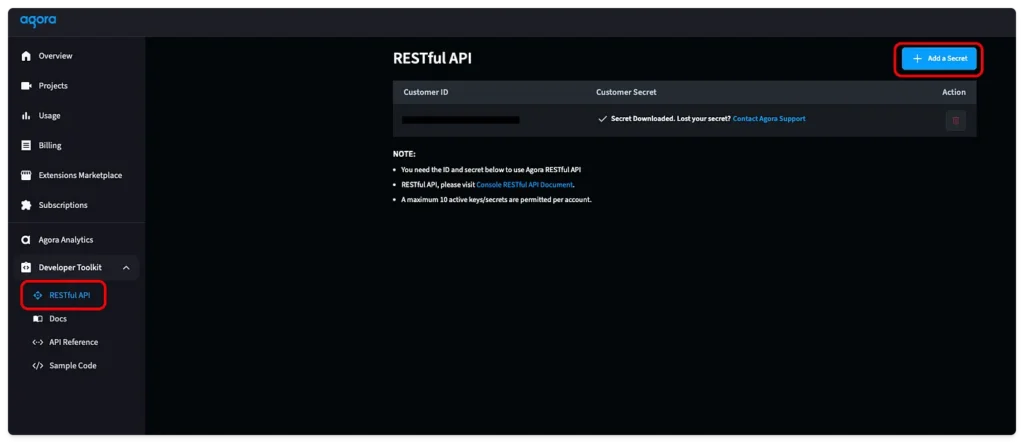Viewport: 1024px width, 443px height.
Task: Click the Projects video camera icon
Action: 26,86
